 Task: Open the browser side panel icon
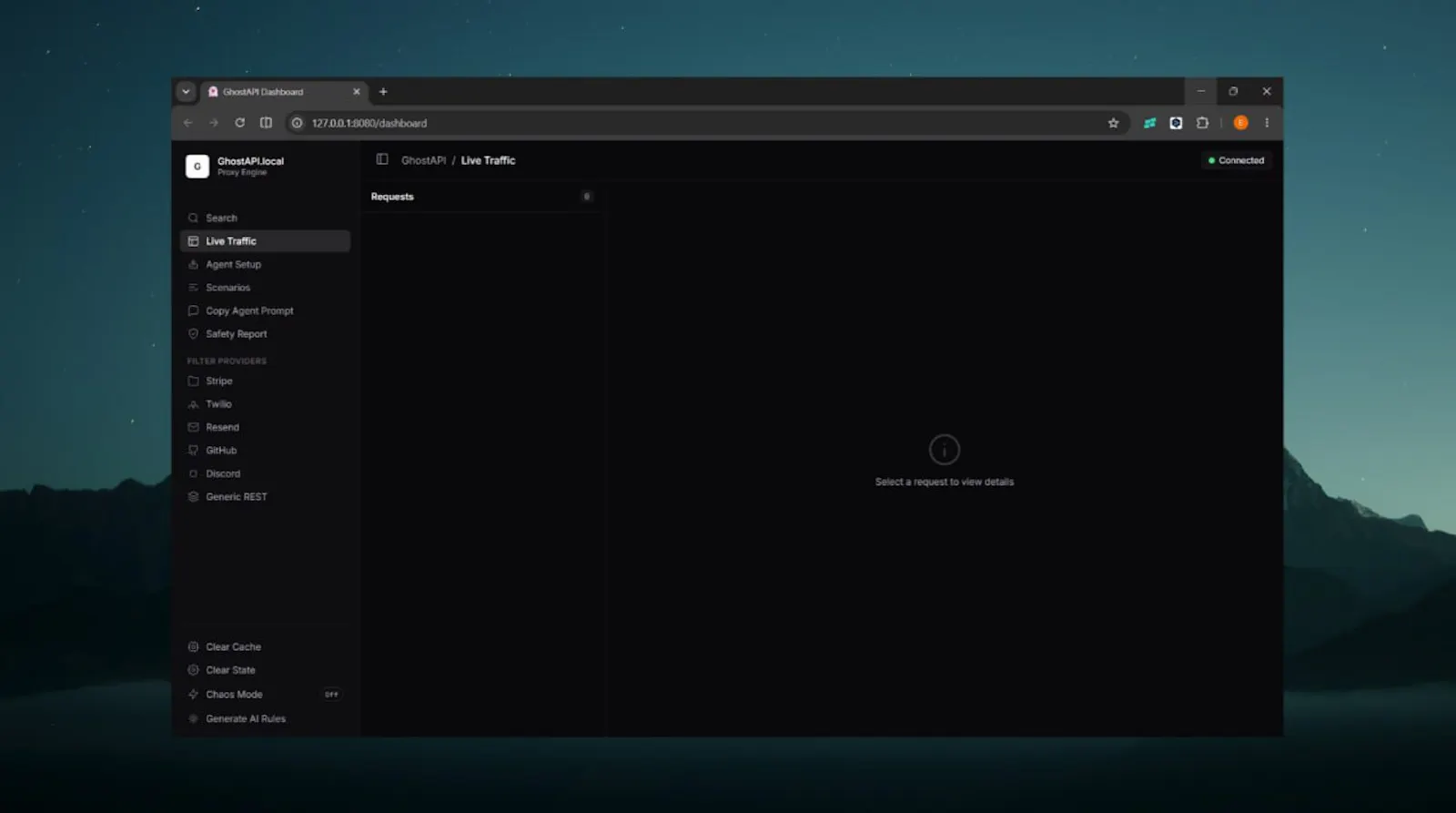[x=266, y=123]
